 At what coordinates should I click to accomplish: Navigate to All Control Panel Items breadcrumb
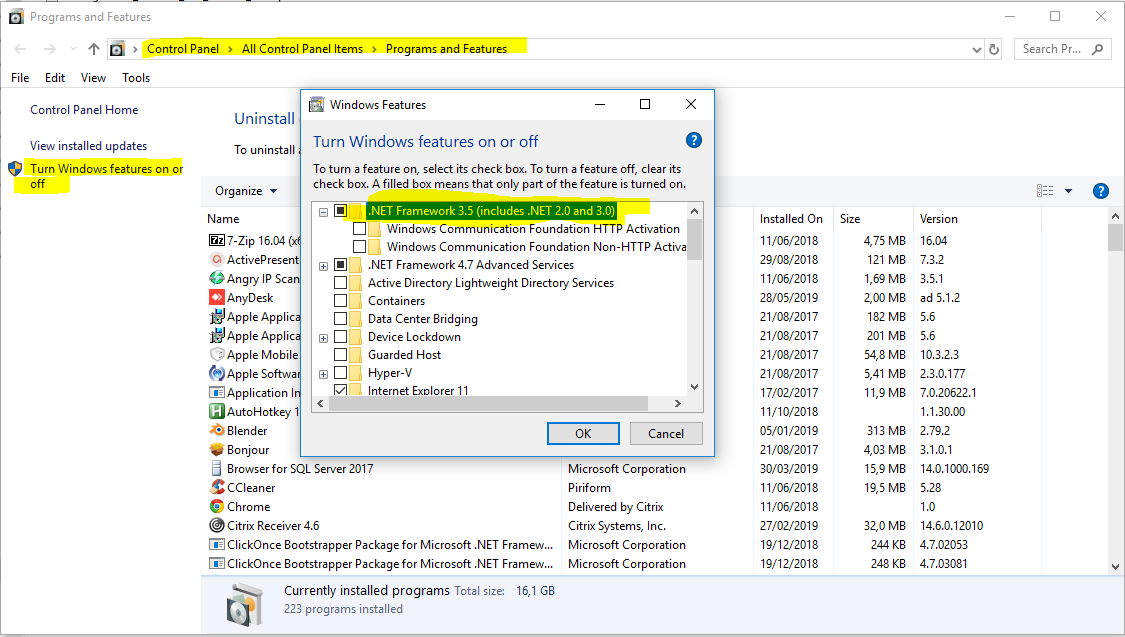tap(302, 49)
